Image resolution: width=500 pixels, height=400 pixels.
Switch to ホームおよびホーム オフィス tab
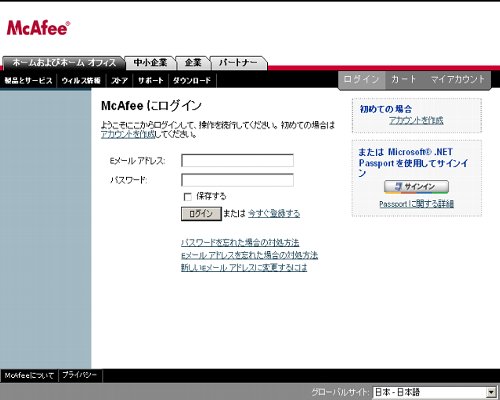pyautogui.click(x=63, y=63)
